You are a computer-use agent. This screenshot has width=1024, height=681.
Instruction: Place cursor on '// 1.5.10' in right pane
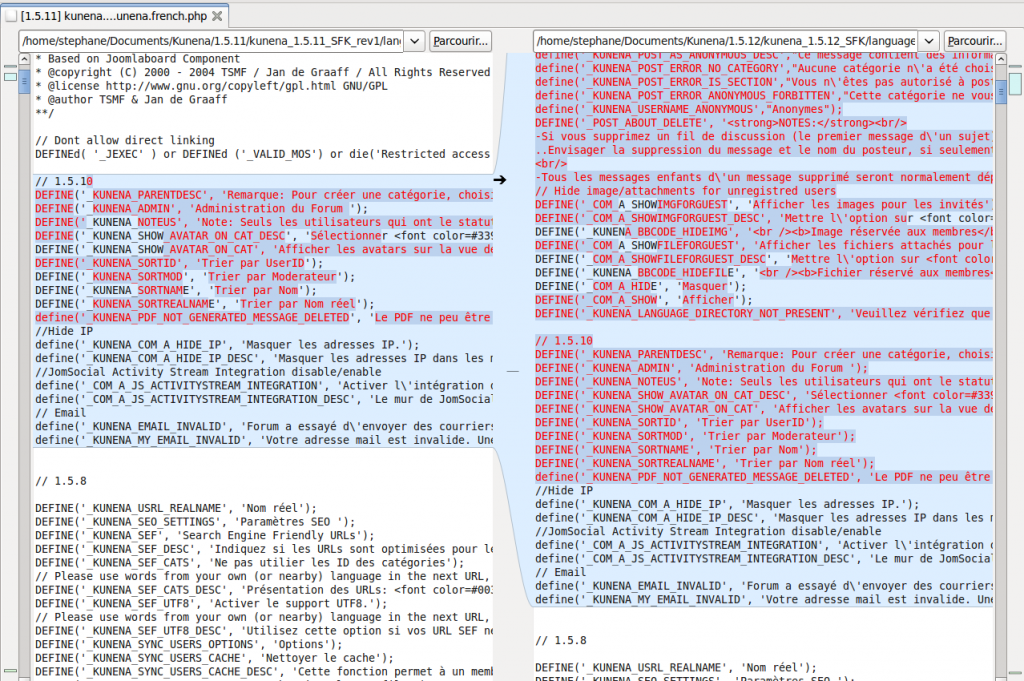(563, 341)
